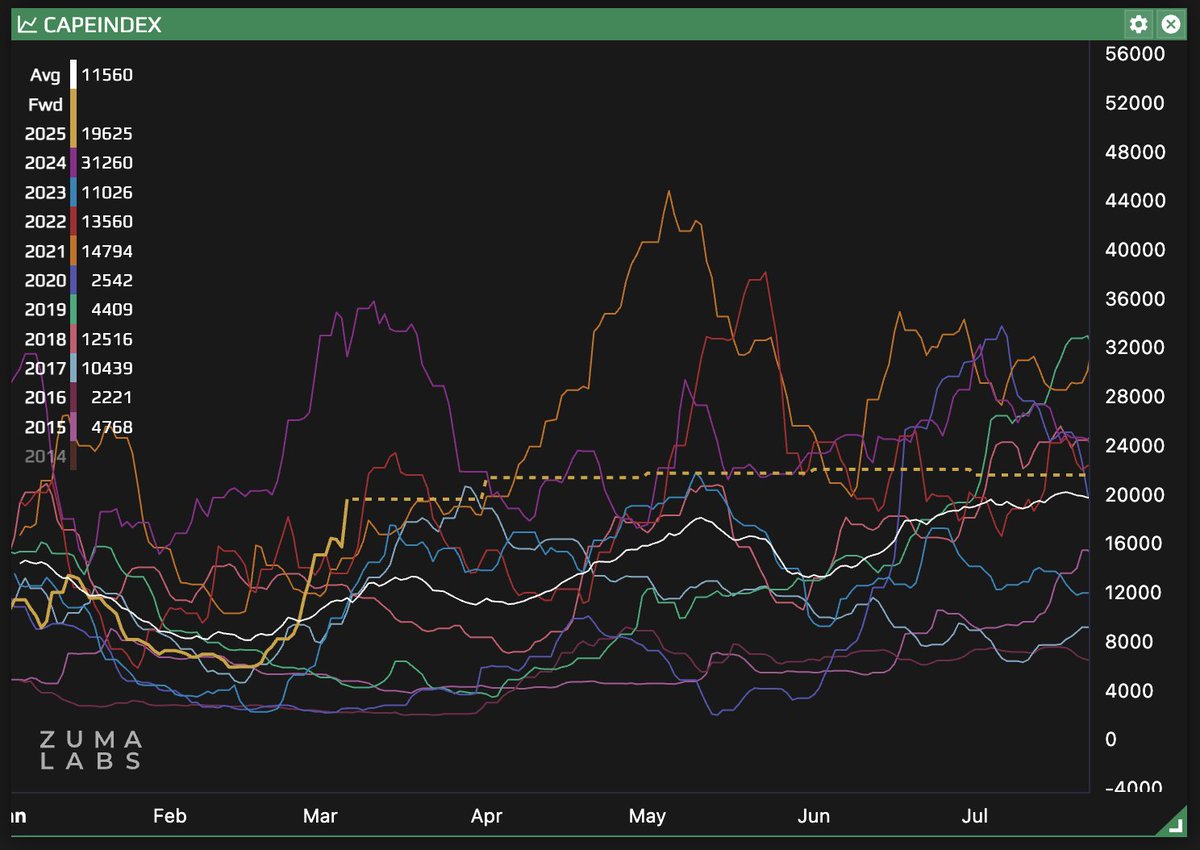Toggle the Fwd dashed line in the legend

[45, 104]
